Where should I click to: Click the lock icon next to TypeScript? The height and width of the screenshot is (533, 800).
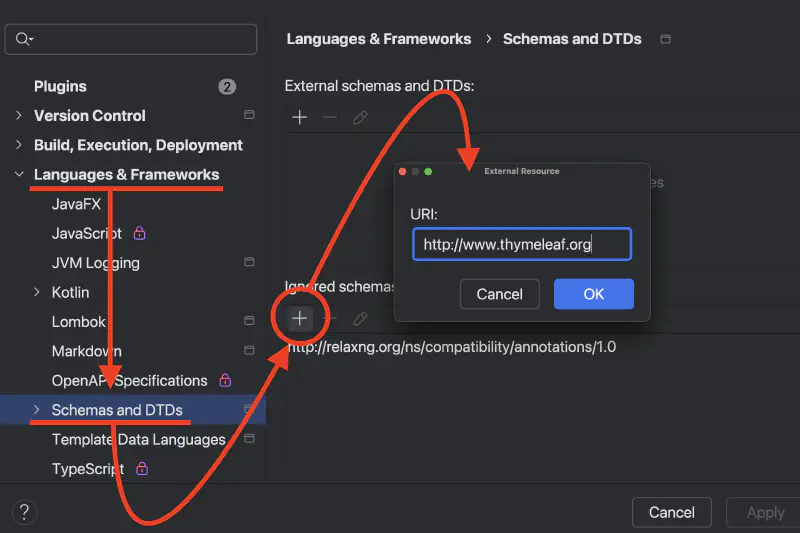pyautogui.click(x=141, y=468)
